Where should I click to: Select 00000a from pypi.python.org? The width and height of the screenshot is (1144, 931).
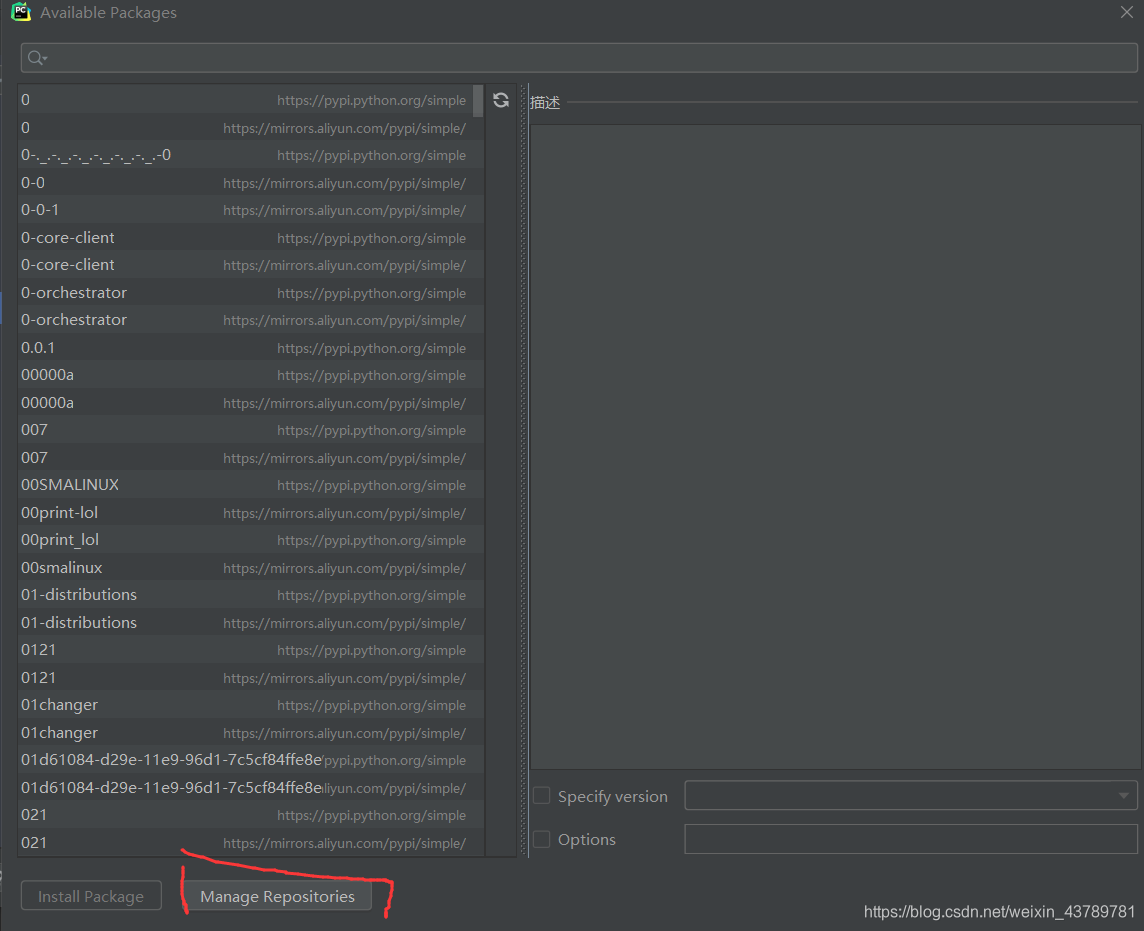click(251, 375)
